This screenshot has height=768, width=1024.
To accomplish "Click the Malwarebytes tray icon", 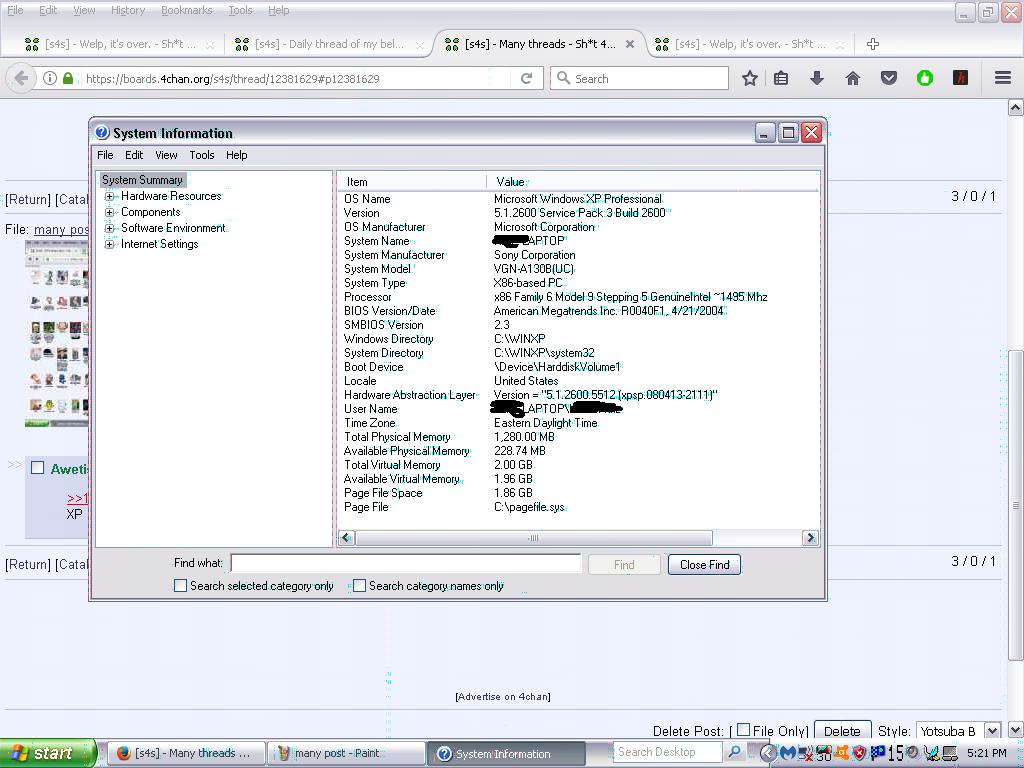I will click(x=787, y=753).
